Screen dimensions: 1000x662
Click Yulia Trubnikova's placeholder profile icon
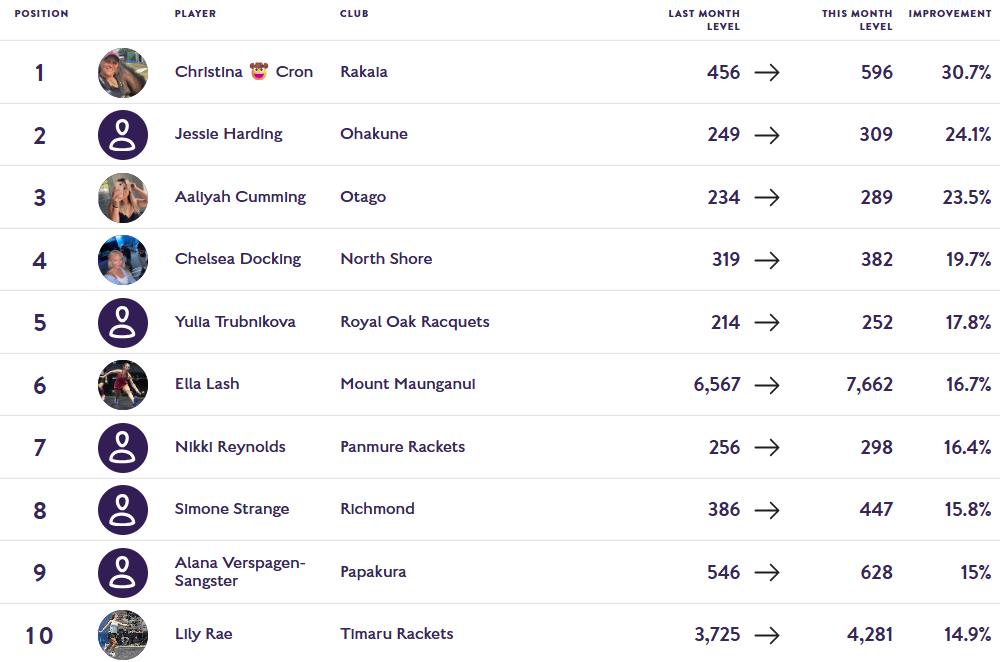click(123, 322)
